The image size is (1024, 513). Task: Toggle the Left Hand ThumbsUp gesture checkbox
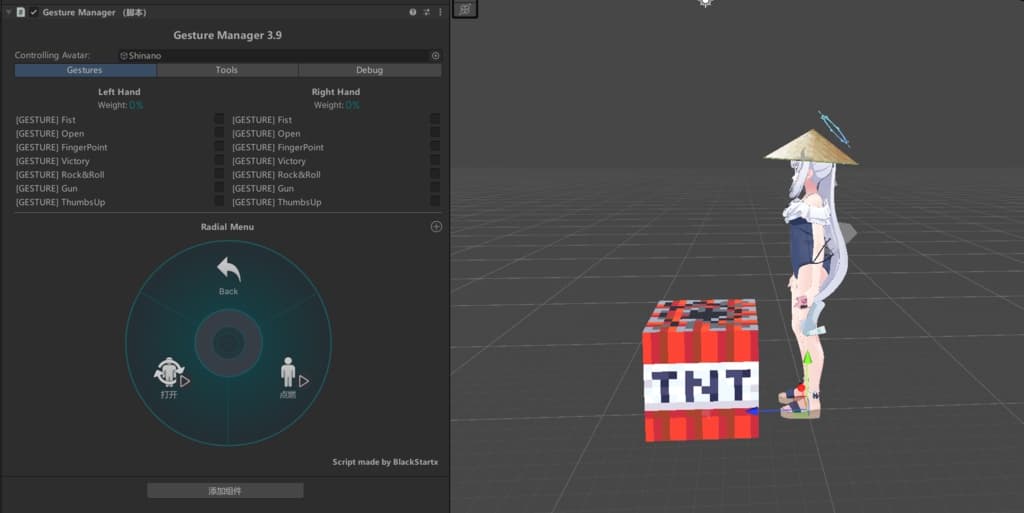[x=219, y=202]
